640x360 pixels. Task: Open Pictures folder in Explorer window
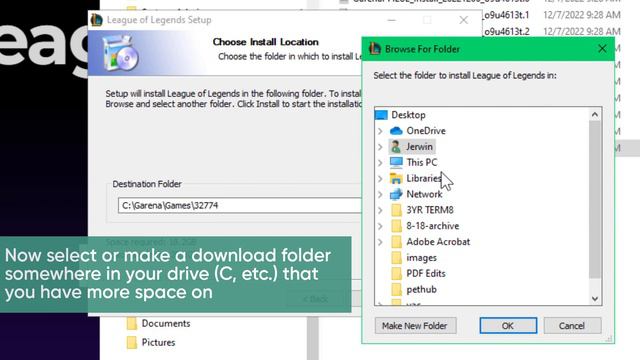pos(158,342)
